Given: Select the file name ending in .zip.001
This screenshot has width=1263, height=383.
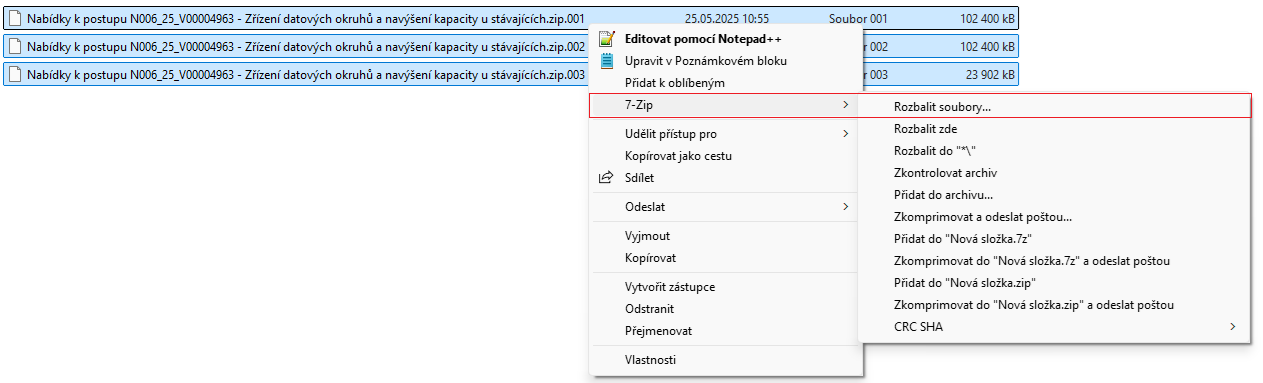Looking at the screenshot, I should click(305, 19).
